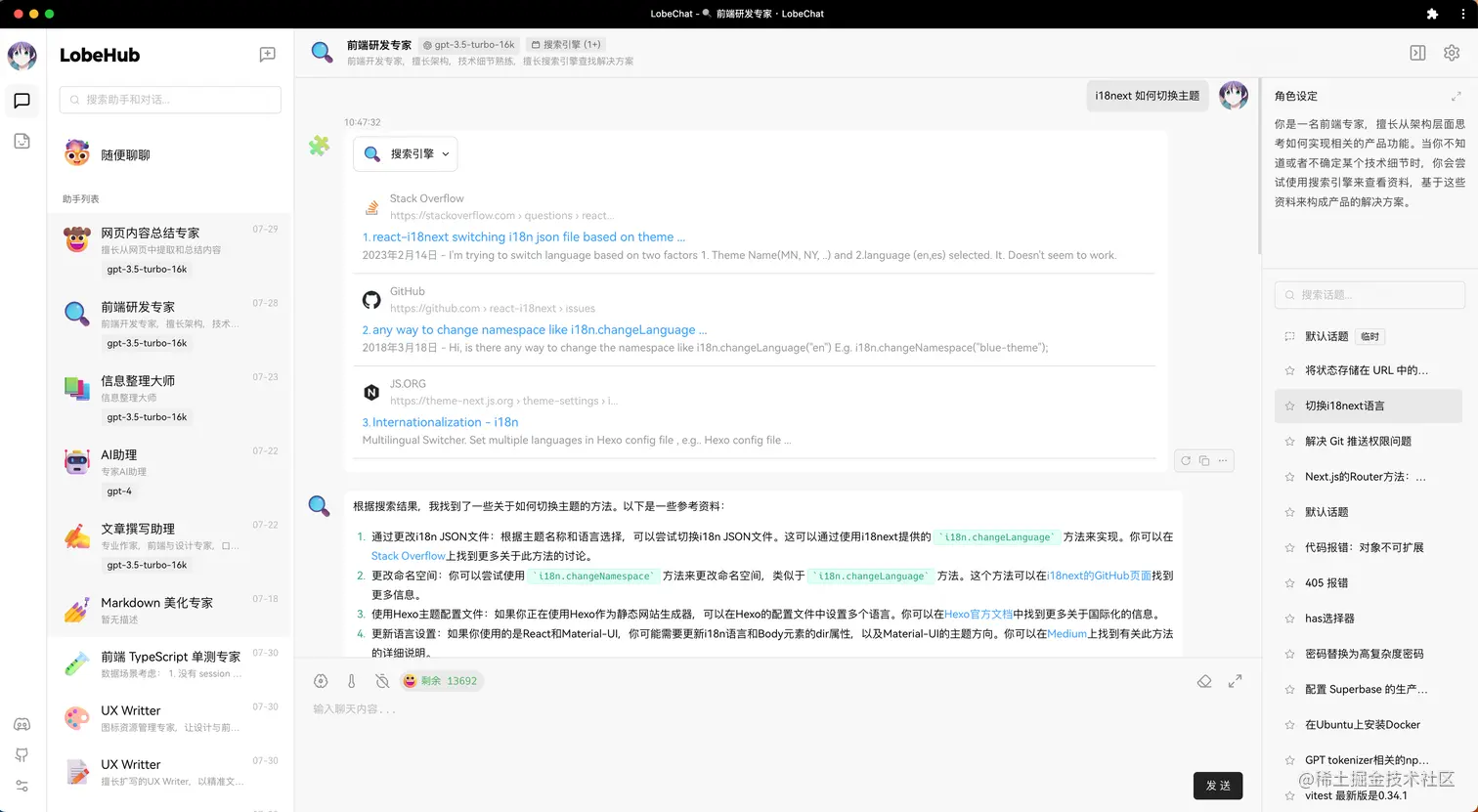Expand the 搜索引擎 plugin dropdown
This screenshot has height=812, width=1478.
pyautogui.click(x=406, y=153)
